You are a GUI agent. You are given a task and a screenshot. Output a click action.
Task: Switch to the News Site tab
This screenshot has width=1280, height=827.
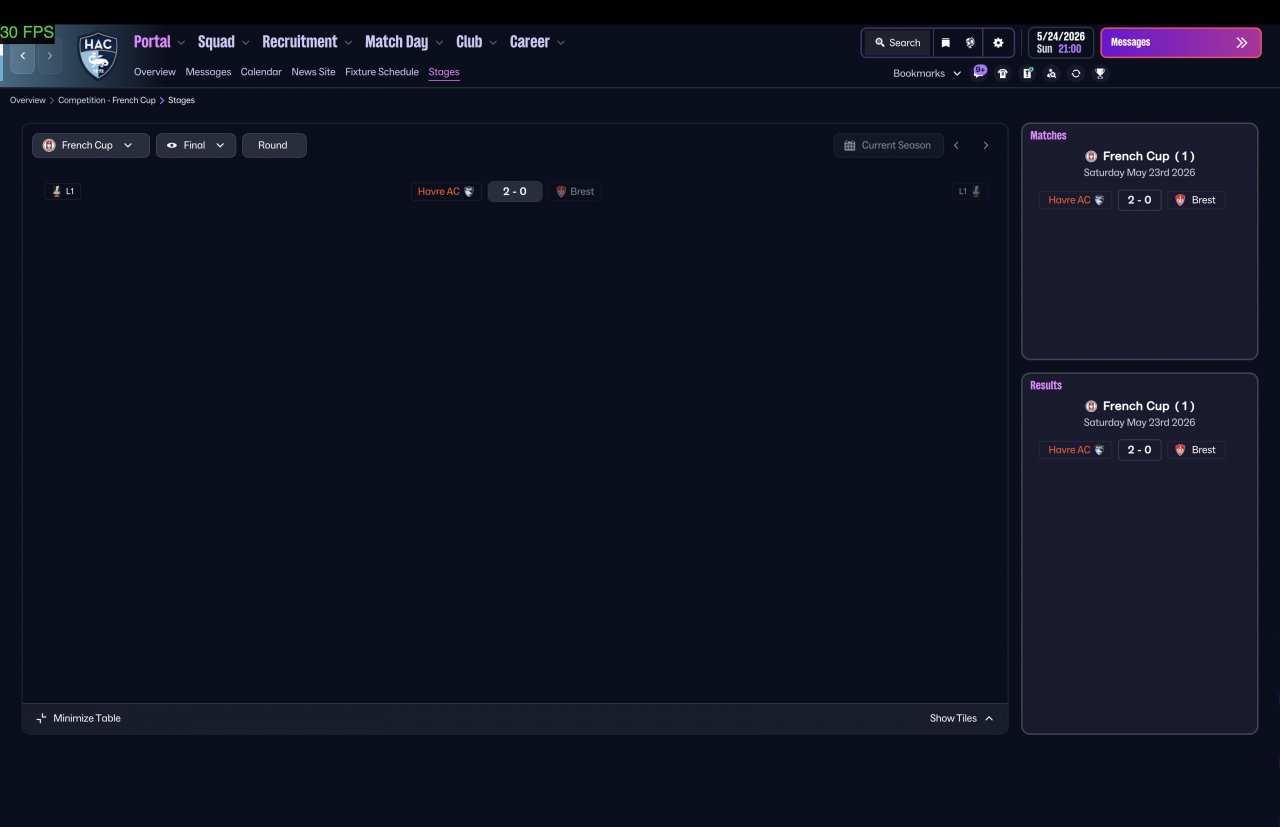[313, 72]
